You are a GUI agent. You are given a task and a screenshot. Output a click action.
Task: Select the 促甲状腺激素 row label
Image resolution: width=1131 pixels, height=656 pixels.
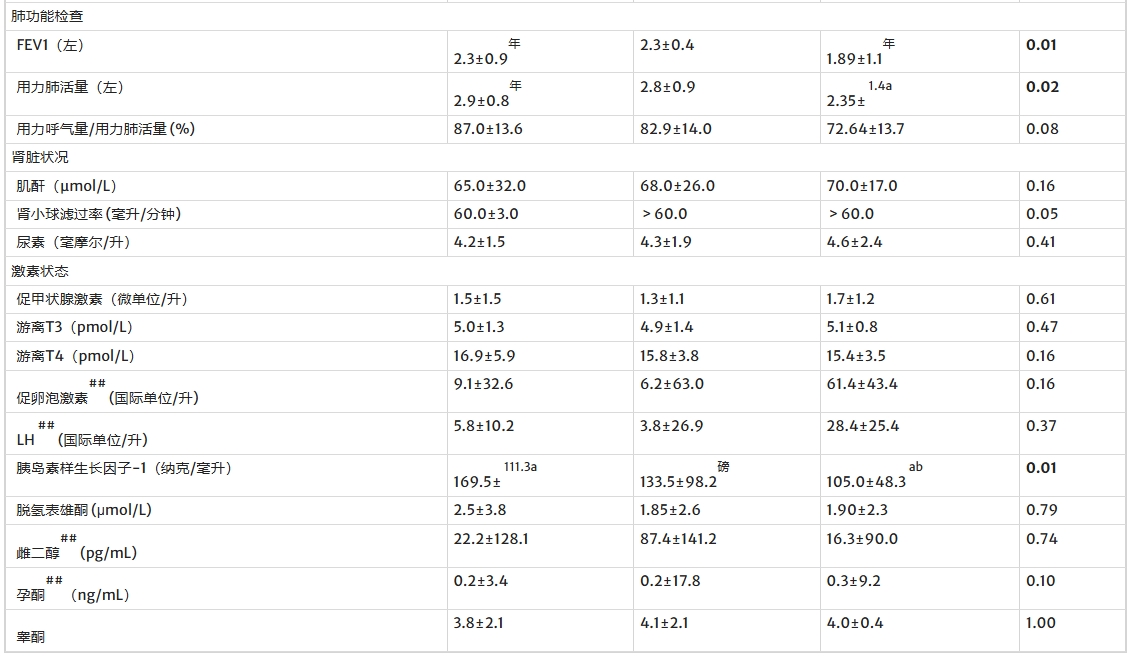coord(101,299)
